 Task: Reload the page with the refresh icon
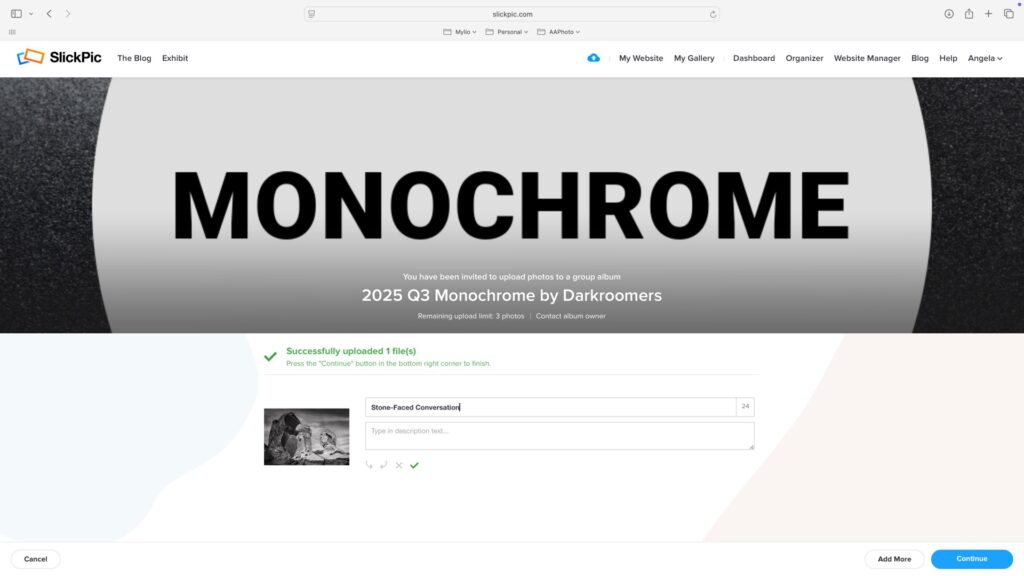tap(712, 14)
